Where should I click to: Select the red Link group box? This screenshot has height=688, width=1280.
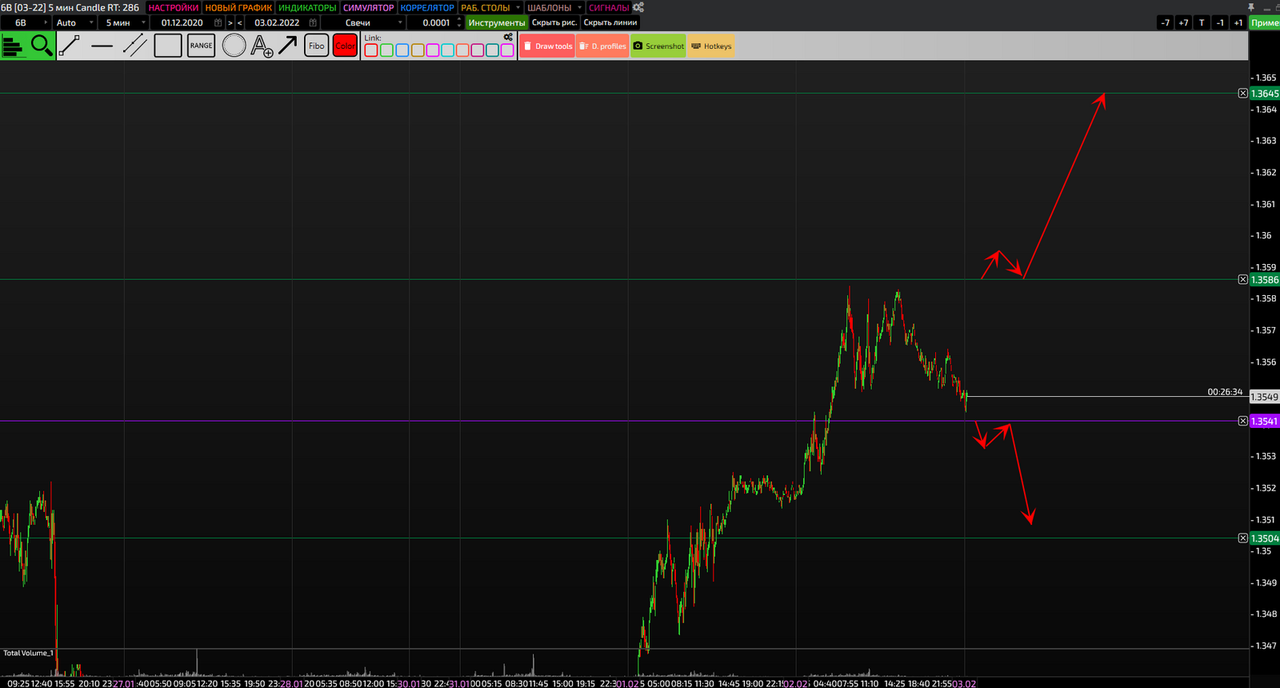coord(371,50)
